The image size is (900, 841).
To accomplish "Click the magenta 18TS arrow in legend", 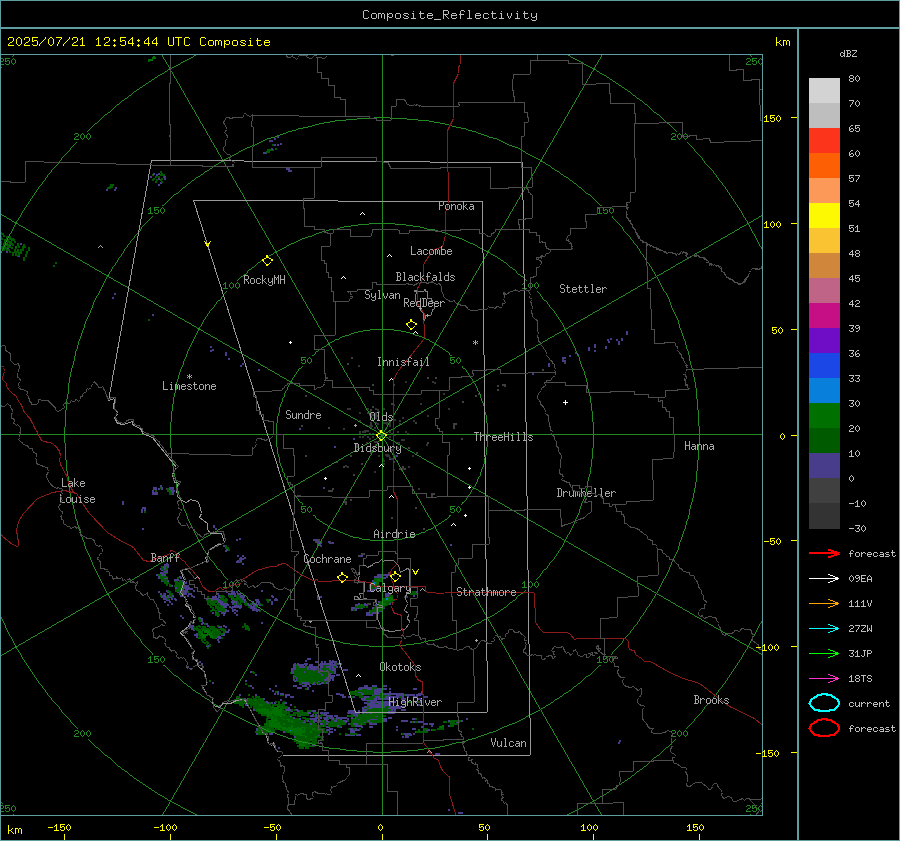I will [x=824, y=679].
